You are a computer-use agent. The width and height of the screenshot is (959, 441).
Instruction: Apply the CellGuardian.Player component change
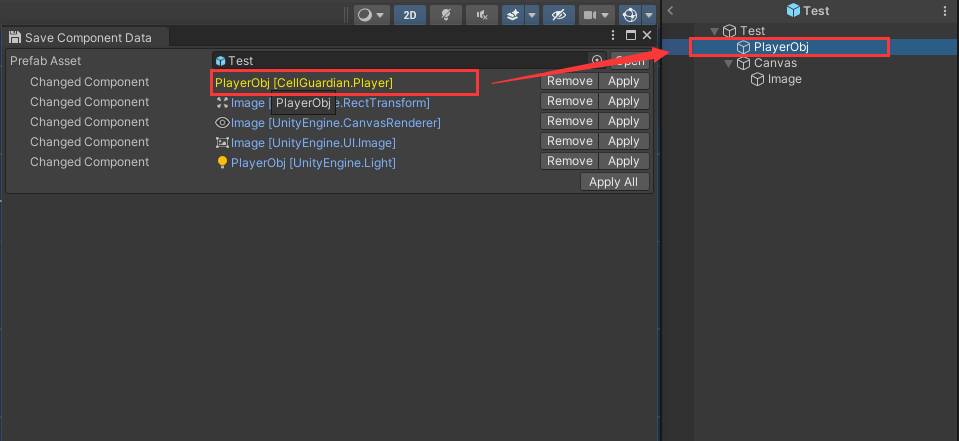coord(623,81)
